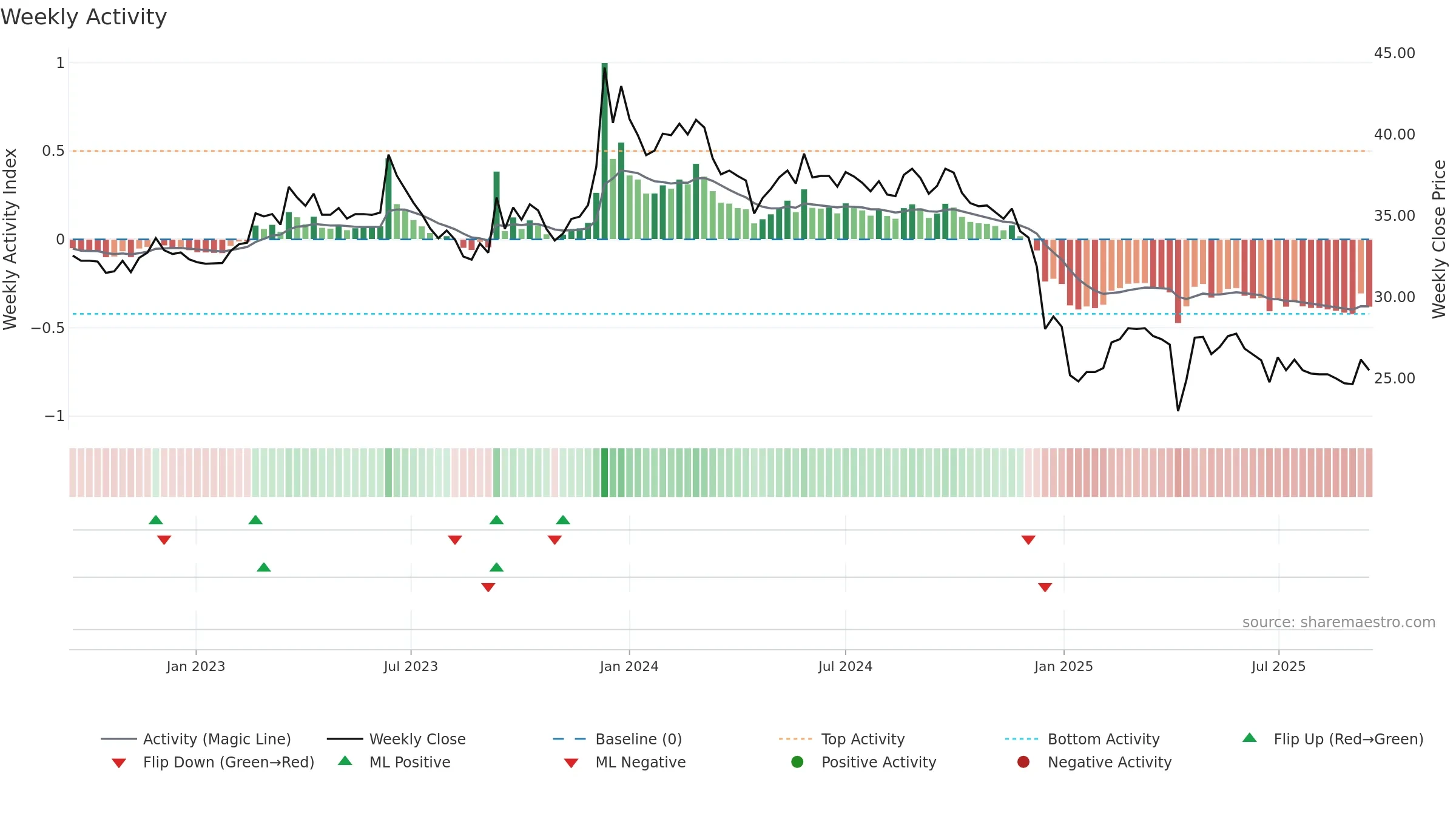Toggle the Weekly Close legend entry
This screenshot has height=819, width=1456.
pyautogui.click(x=396, y=739)
